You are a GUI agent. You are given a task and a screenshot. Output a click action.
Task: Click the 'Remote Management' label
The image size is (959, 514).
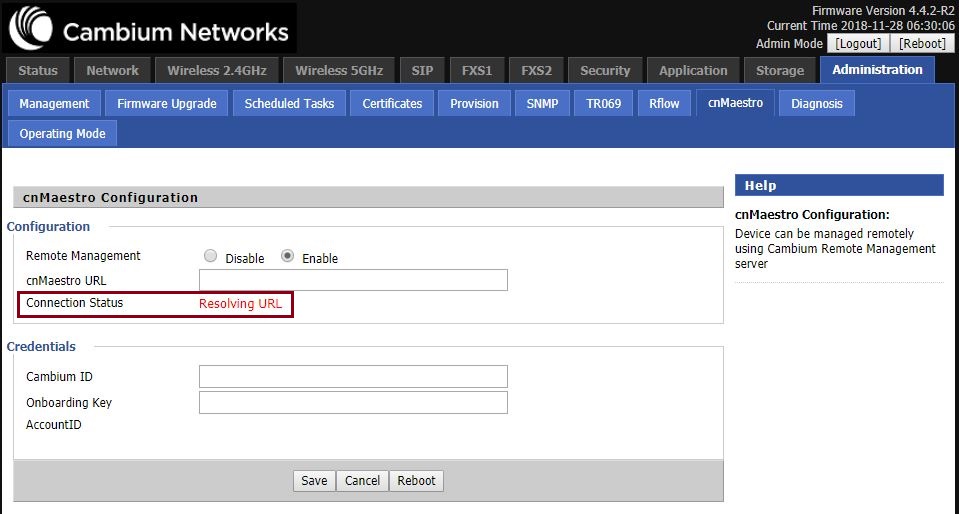pyautogui.click(x=83, y=256)
